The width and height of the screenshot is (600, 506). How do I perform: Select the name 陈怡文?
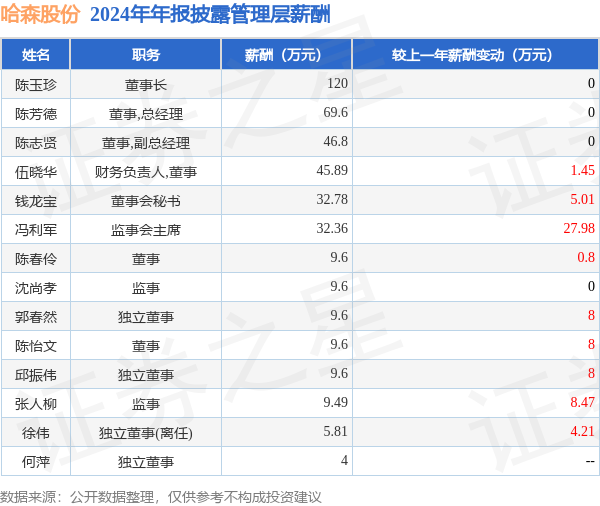coord(36,346)
